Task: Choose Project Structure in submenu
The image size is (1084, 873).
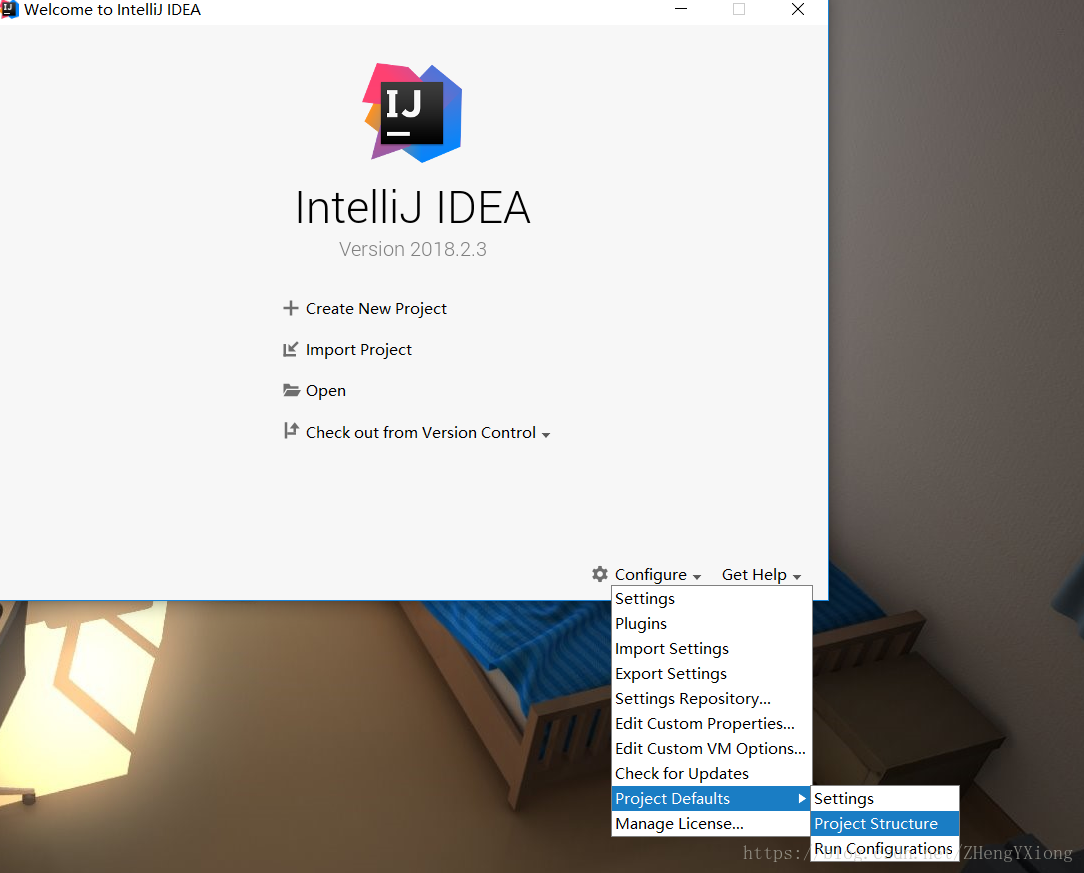Action: (885, 823)
